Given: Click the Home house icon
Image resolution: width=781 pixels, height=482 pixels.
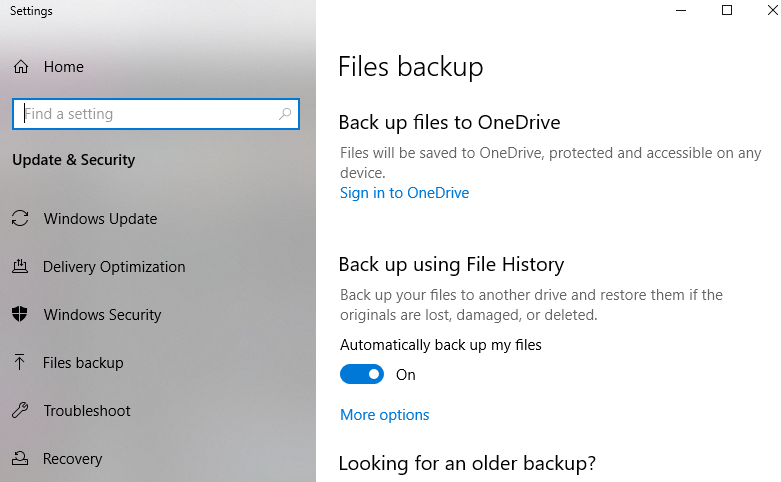Looking at the screenshot, I should [21, 67].
